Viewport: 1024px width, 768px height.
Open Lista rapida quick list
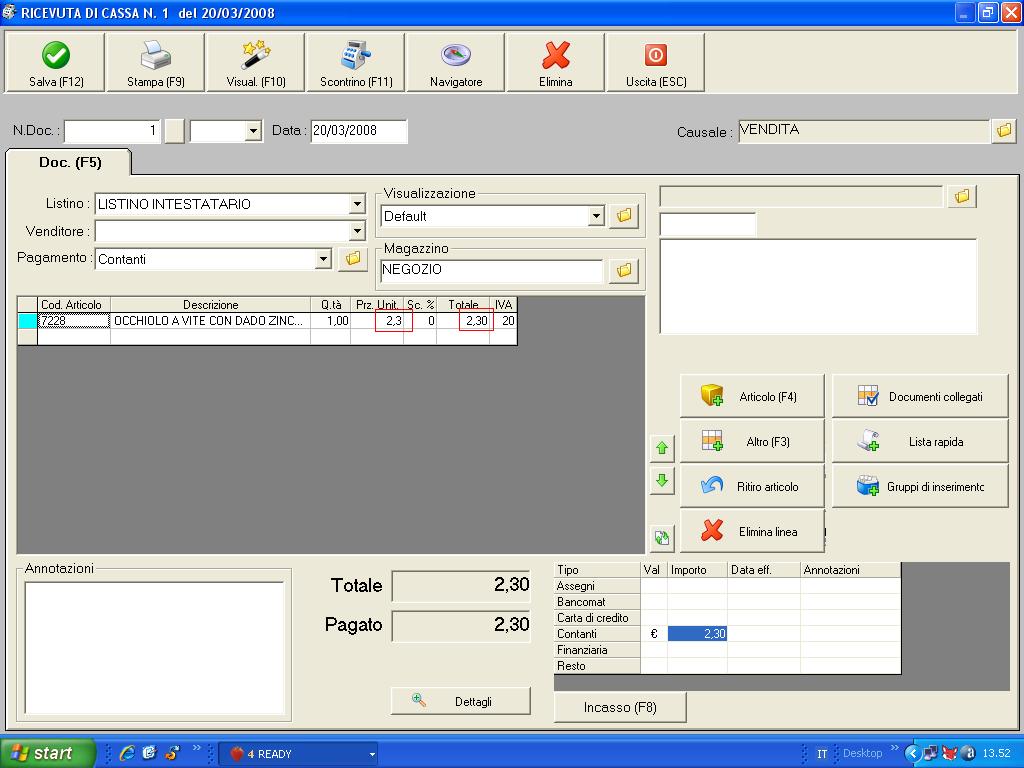coord(920,441)
